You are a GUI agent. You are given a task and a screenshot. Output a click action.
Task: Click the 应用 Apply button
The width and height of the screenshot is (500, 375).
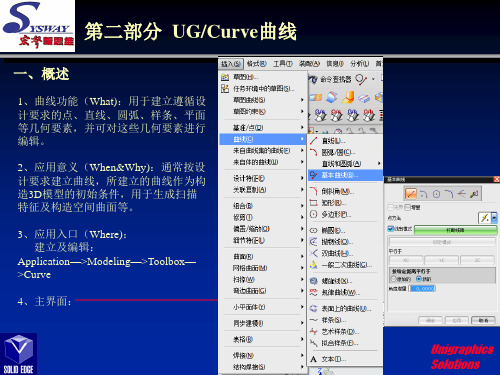[457, 320]
